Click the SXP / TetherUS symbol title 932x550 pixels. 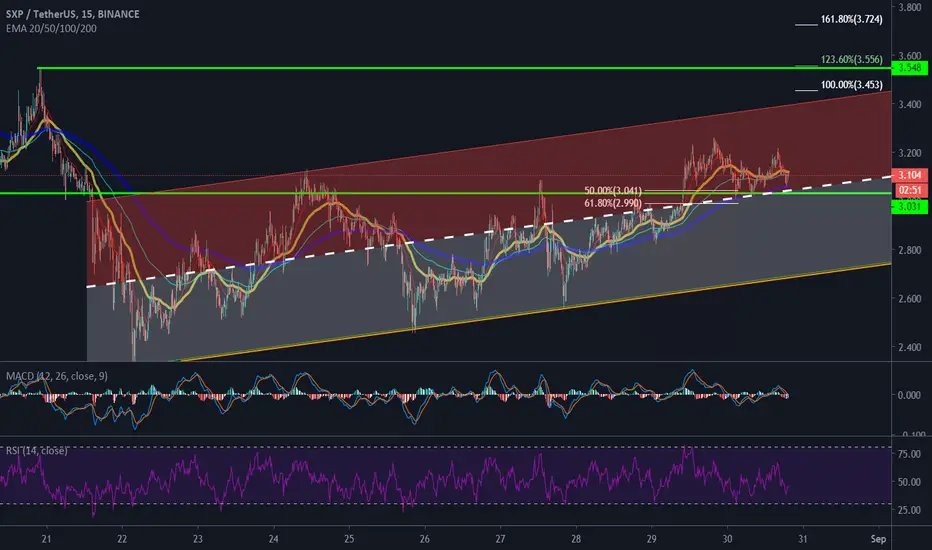(73, 14)
